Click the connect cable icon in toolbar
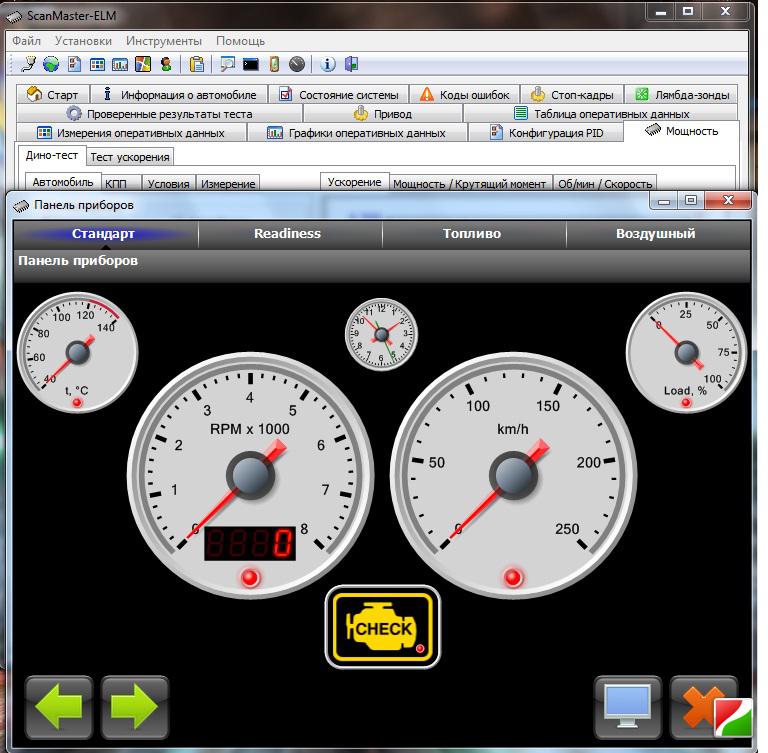 pyautogui.click(x=29, y=64)
